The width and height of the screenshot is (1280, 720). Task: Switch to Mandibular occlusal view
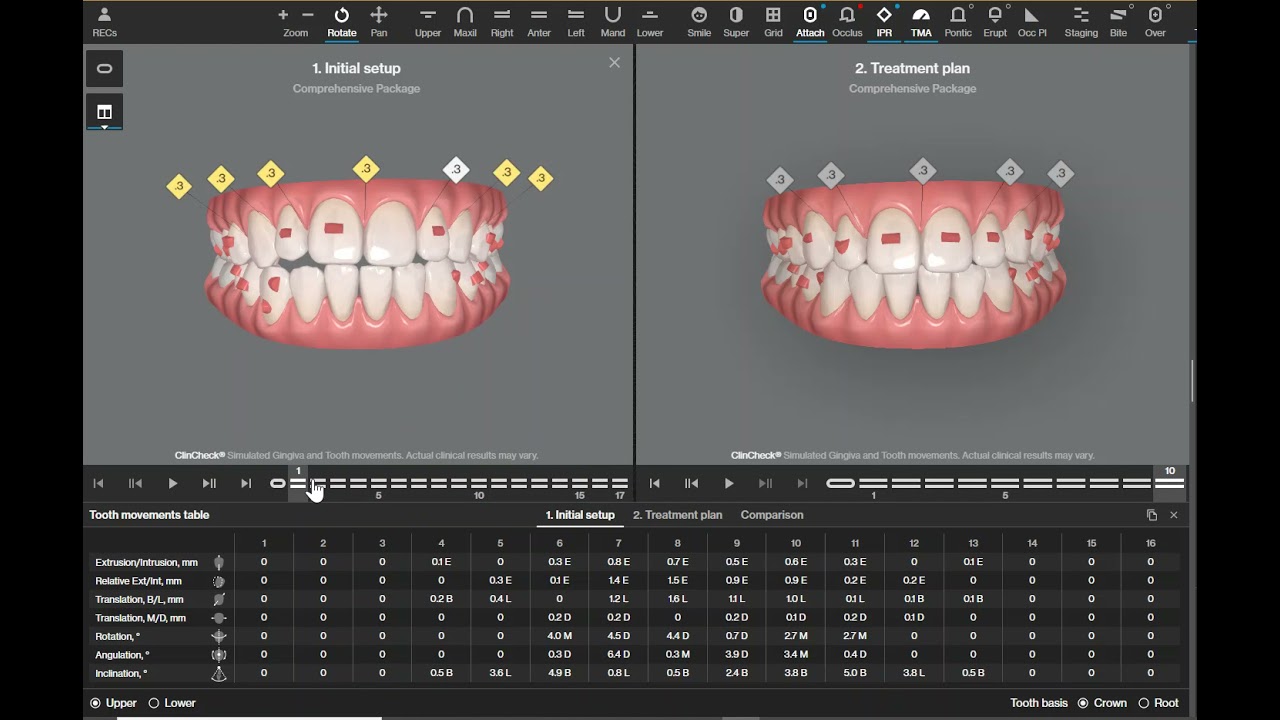tap(613, 21)
